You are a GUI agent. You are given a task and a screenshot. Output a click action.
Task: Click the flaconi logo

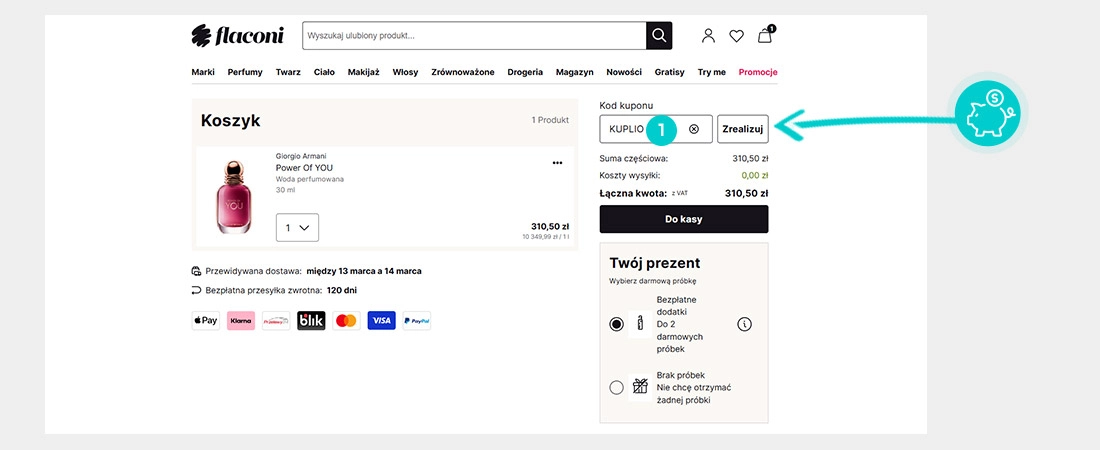(237, 36)
